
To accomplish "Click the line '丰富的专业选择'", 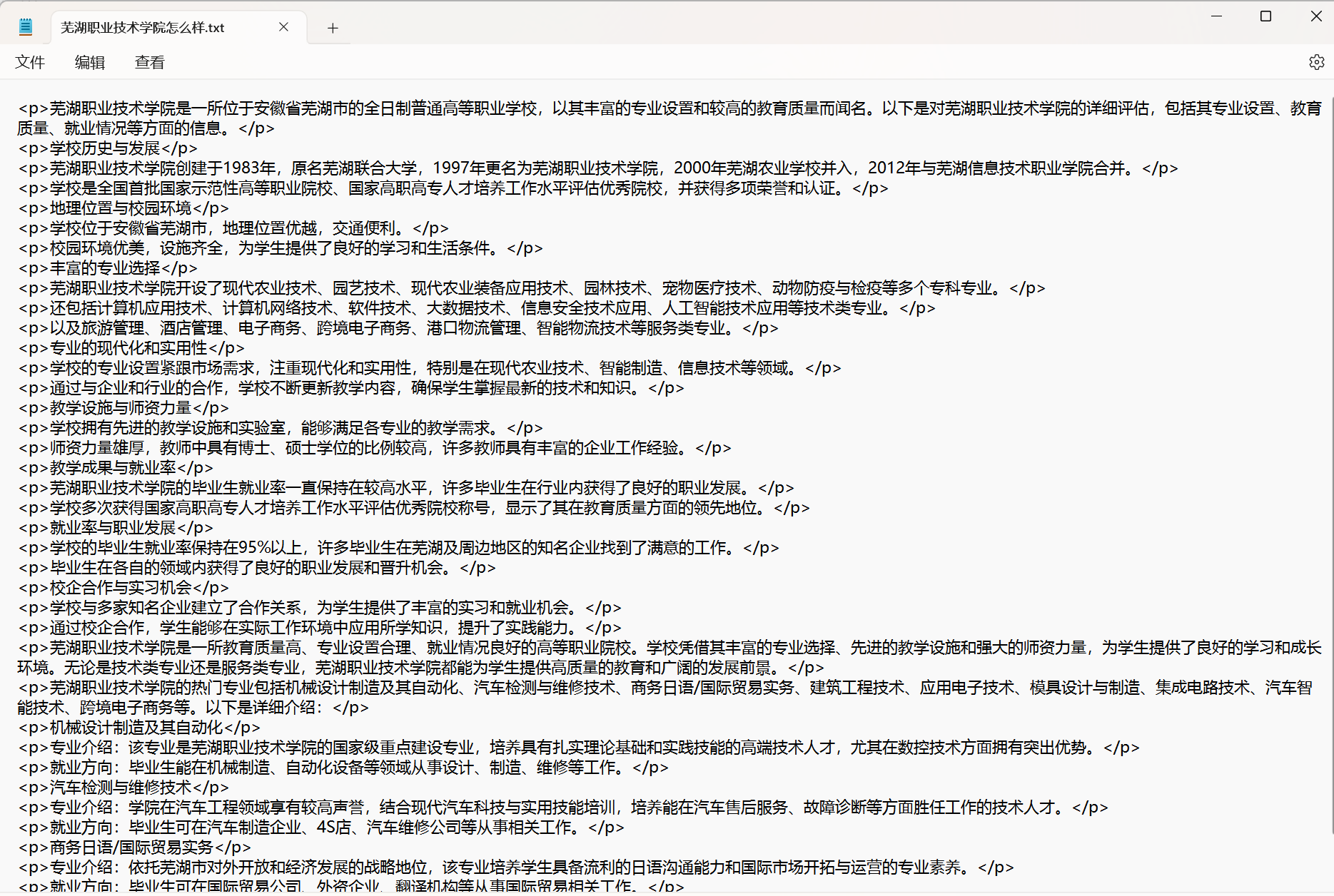I will (108, 268).
